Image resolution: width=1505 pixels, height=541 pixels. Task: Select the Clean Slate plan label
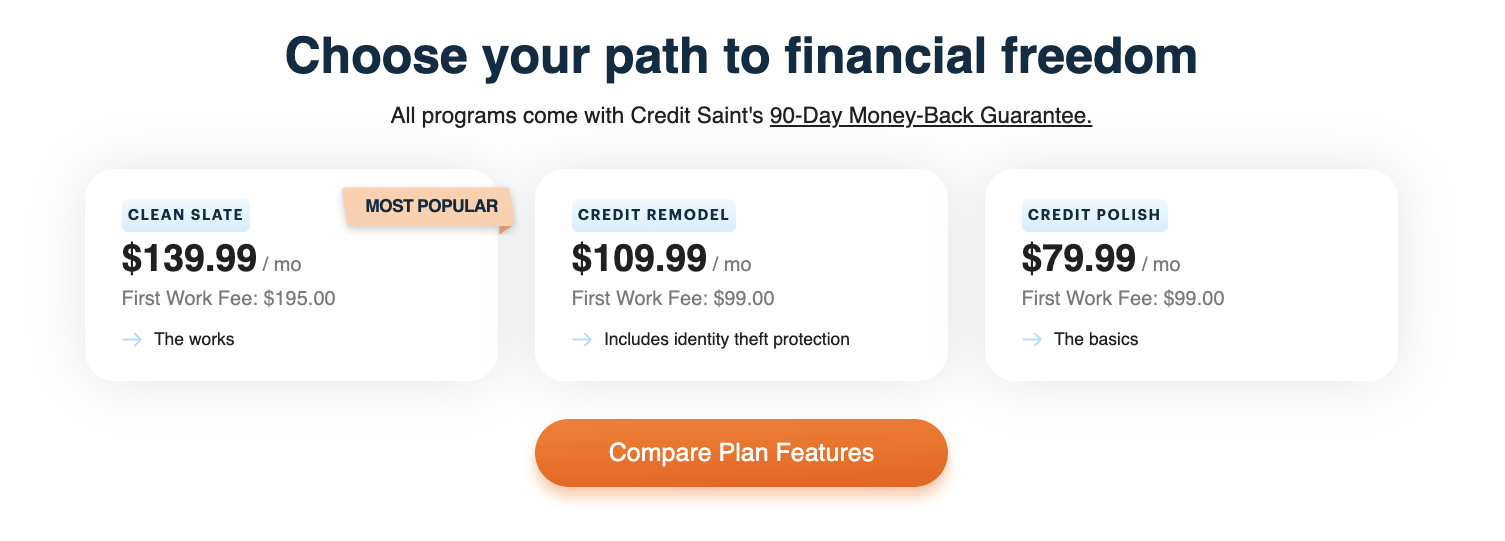185,215
